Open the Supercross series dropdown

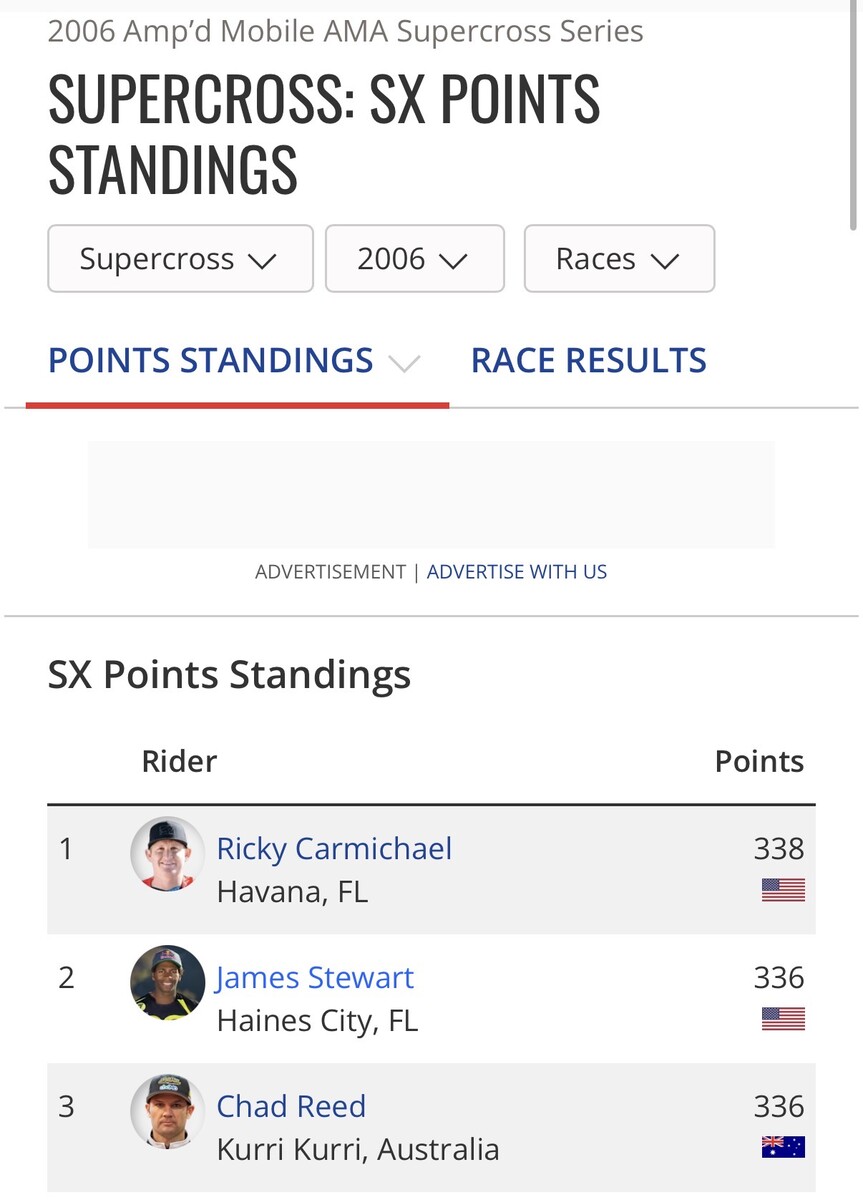point(180,259)
